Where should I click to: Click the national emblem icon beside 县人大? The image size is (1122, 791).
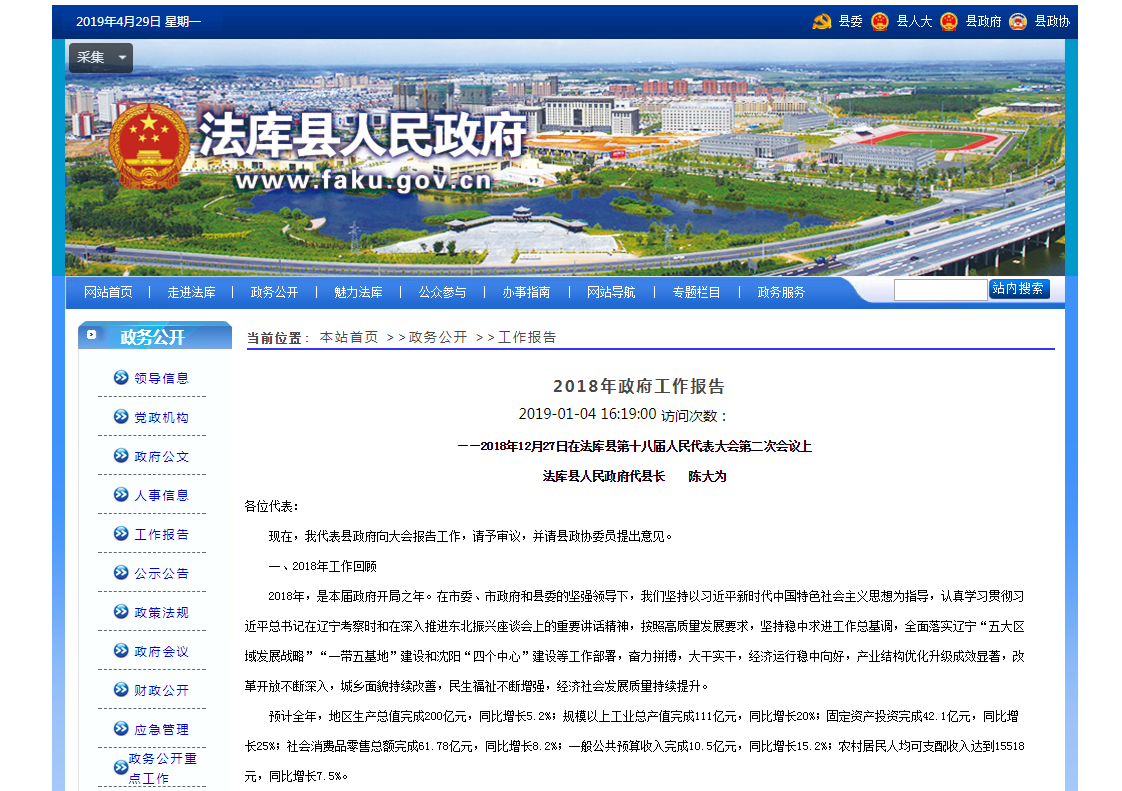879,21
